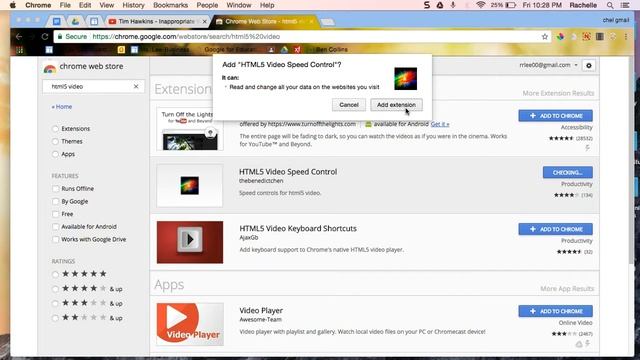The image size is (640, 360).
Task: Open the web store settings gear
Action: coord(589,65)
